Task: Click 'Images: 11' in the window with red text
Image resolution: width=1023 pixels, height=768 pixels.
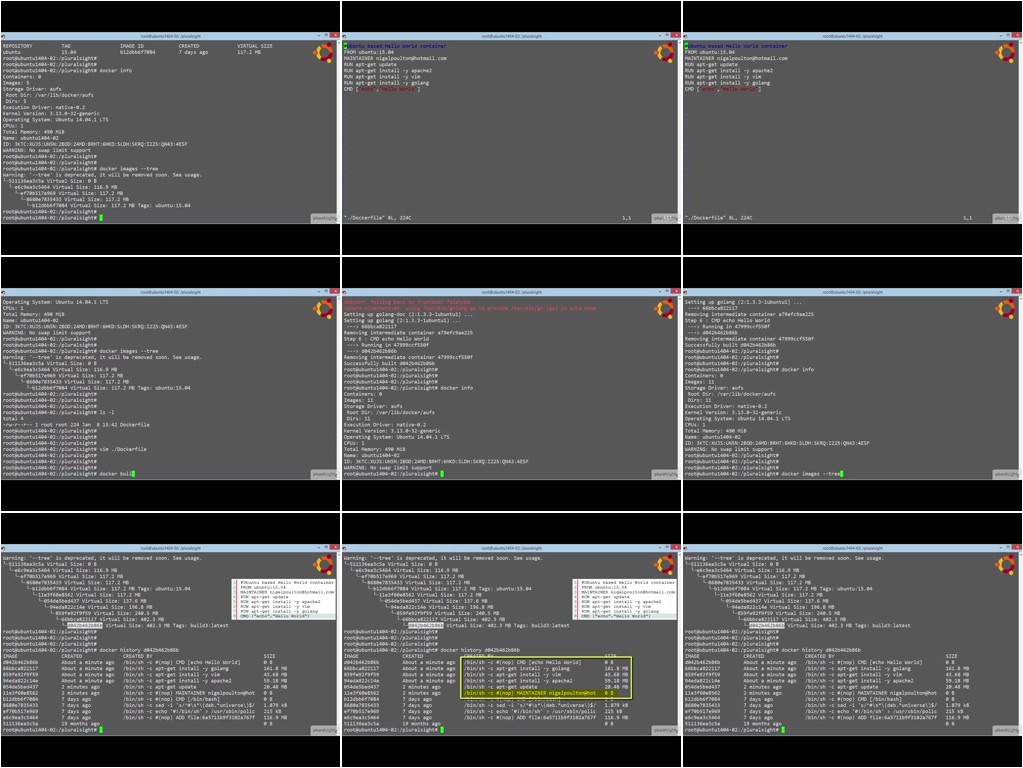Action: (x=356, y=400)
